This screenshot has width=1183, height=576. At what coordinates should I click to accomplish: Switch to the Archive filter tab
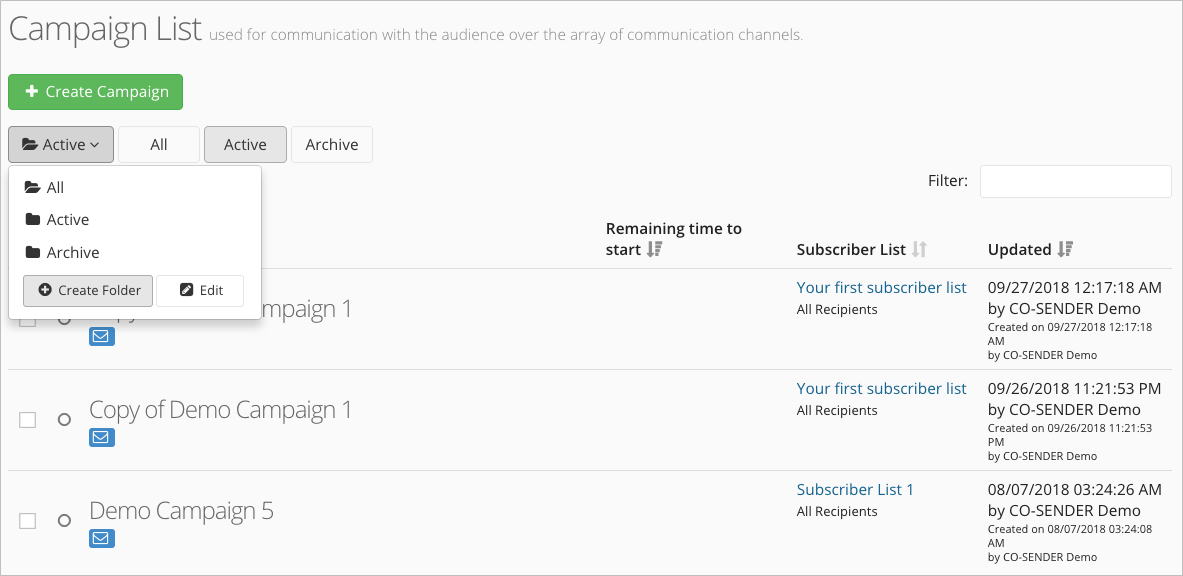(x=332, y=144)
